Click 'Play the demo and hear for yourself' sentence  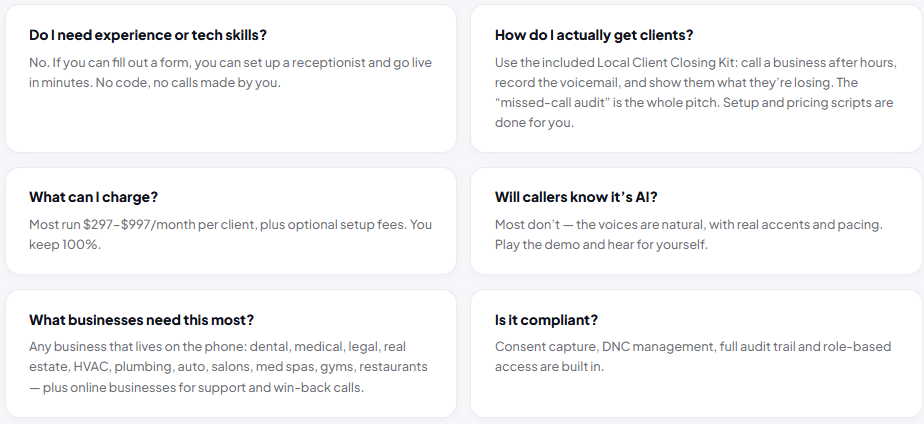click(601, 244)
